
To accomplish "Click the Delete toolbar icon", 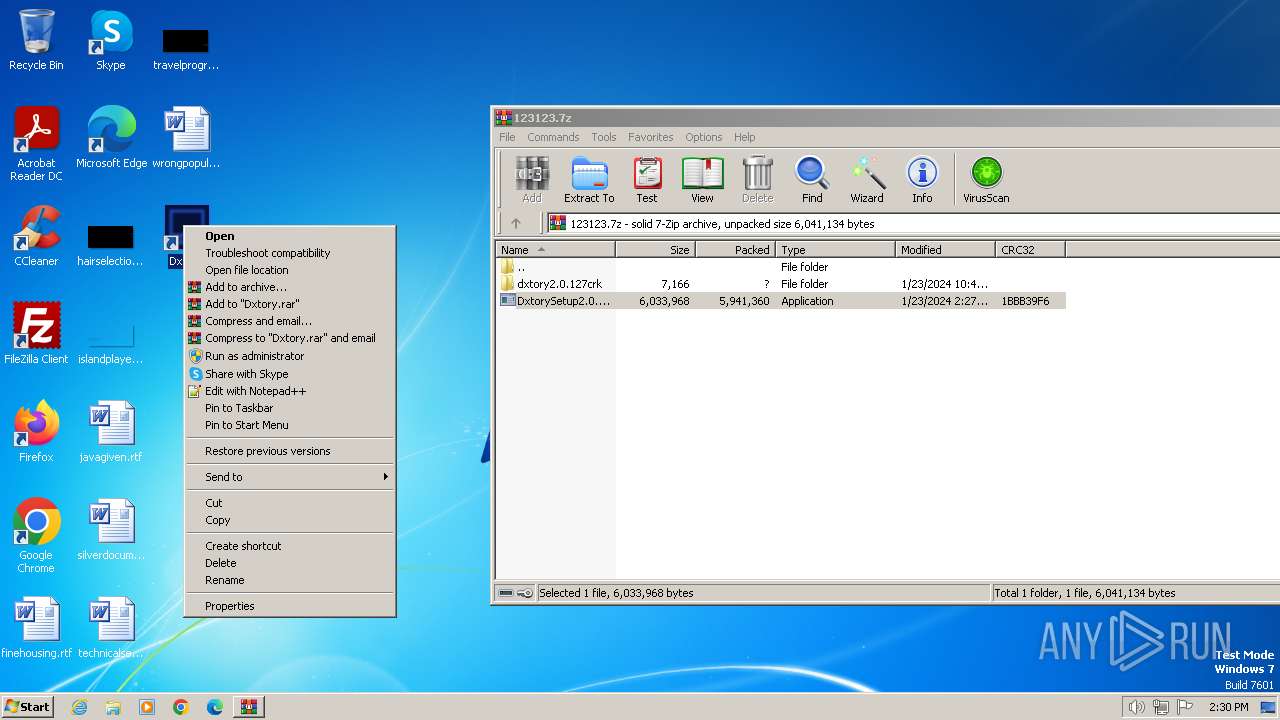I will [757, 180].
